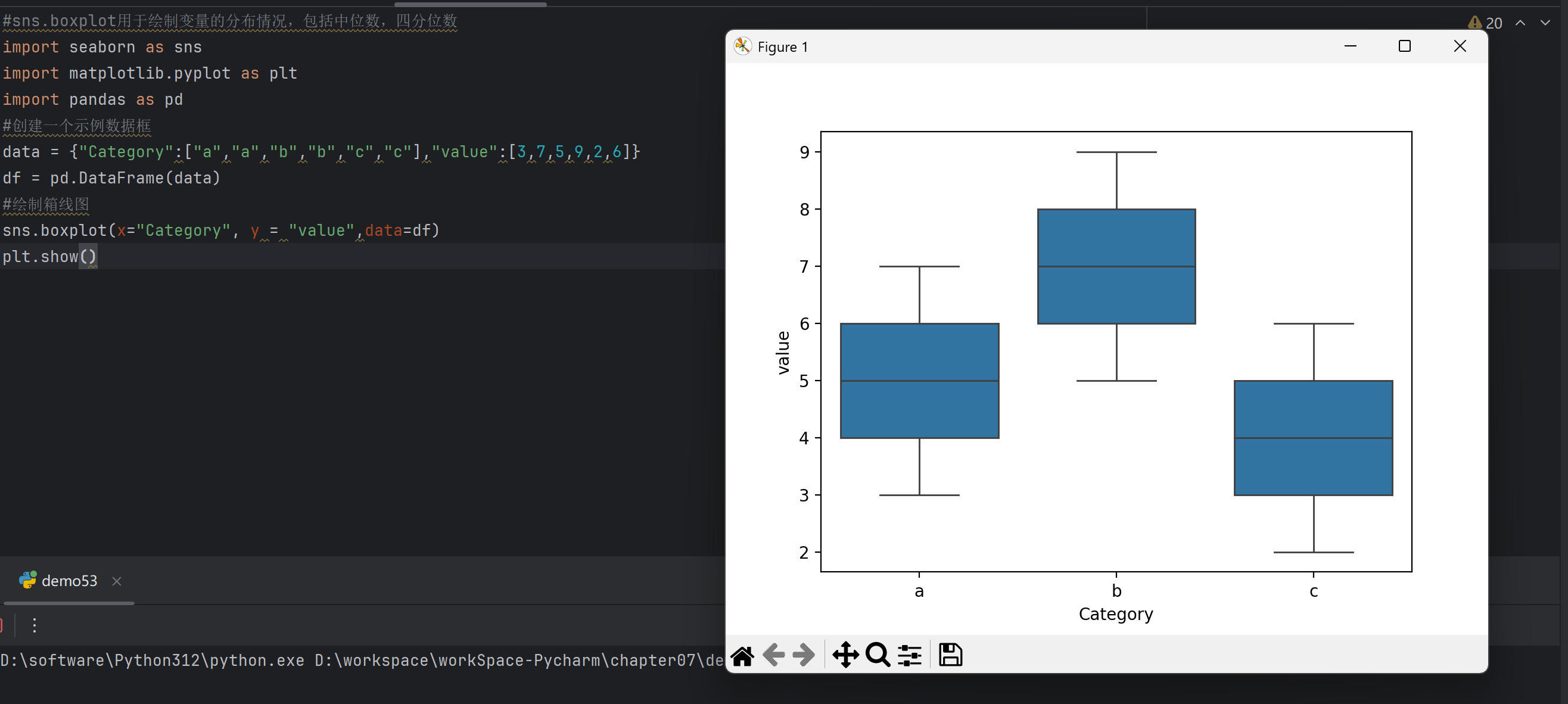Click the Back arrow in figure toolbar

(773, 655)
